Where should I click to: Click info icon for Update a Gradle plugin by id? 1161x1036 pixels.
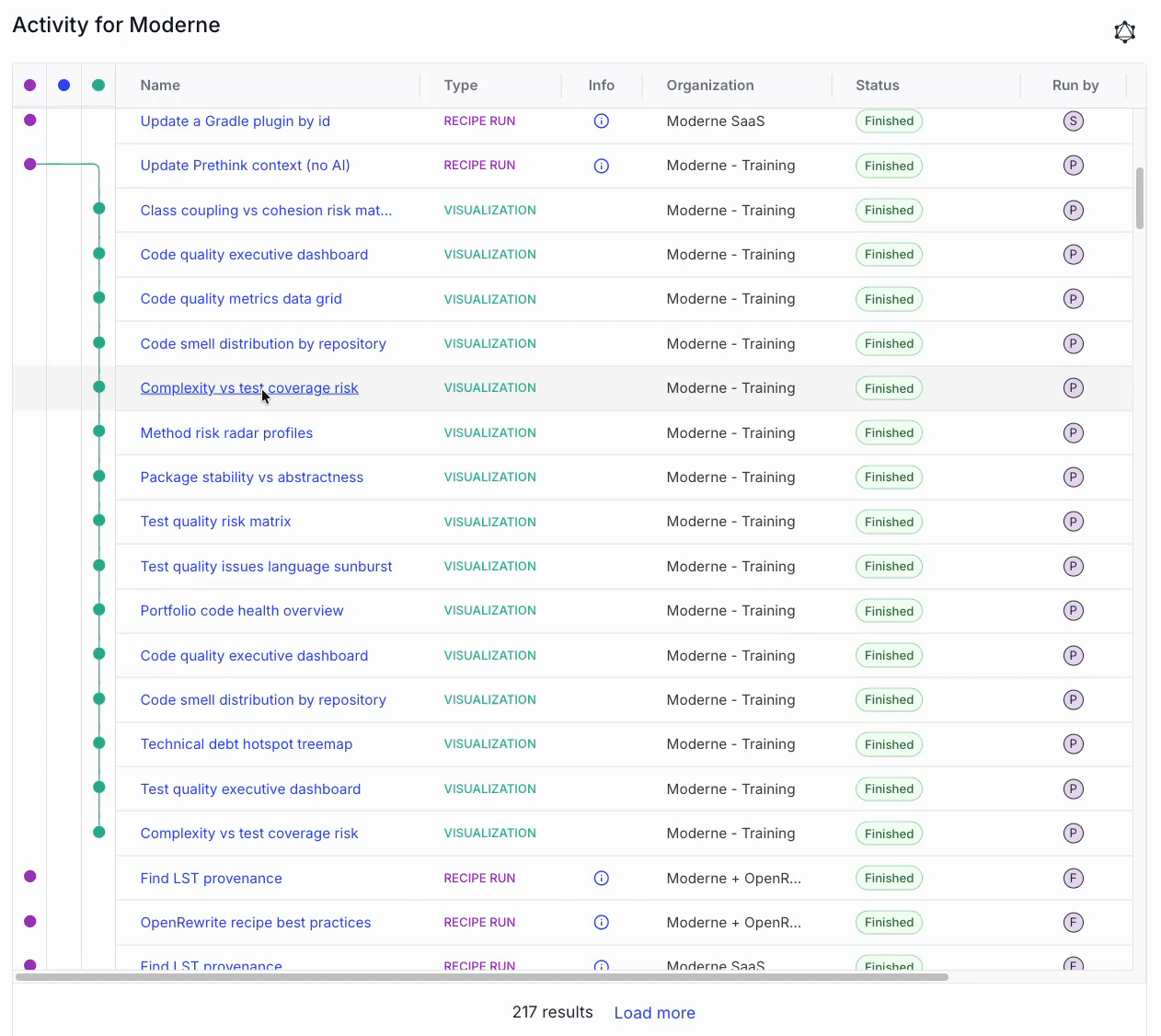(x=602, y=121)
